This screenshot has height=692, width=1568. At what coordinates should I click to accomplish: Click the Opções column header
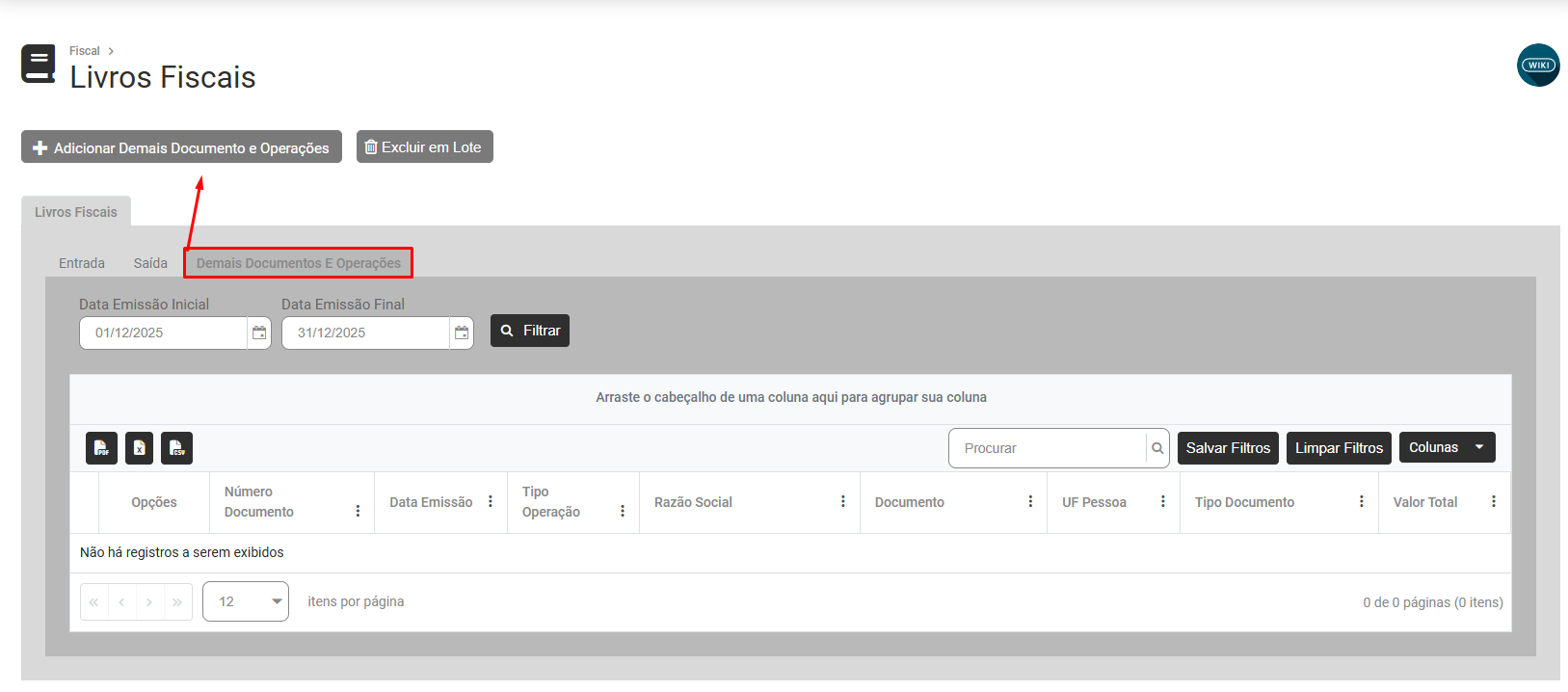(154, 502)
